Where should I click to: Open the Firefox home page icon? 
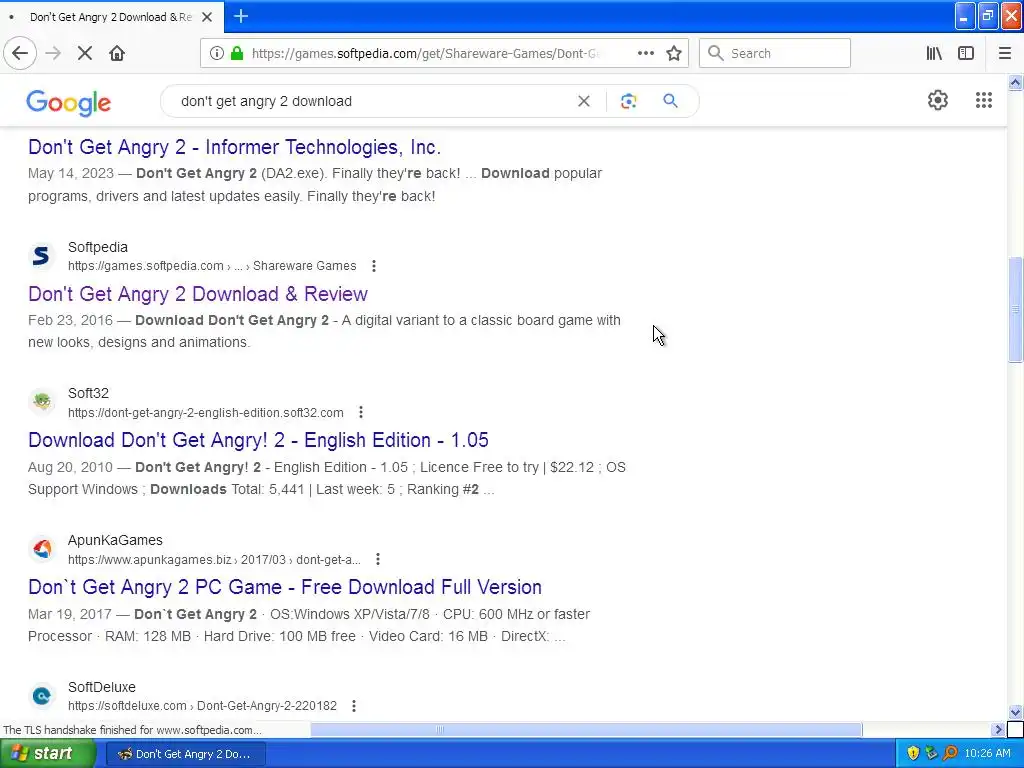point(117,53)
